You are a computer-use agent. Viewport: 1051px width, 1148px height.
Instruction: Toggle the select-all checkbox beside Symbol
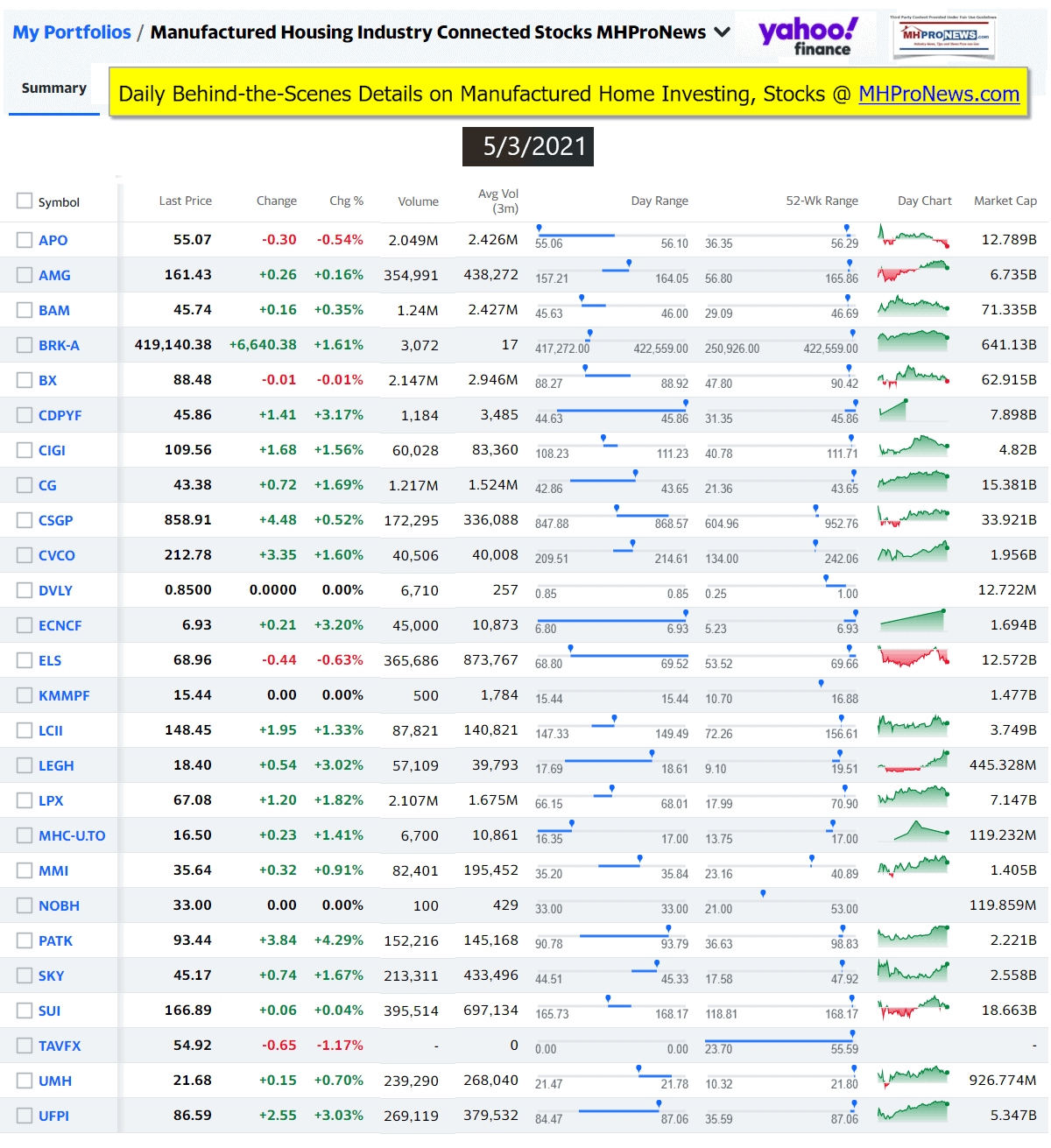(25, 201)
